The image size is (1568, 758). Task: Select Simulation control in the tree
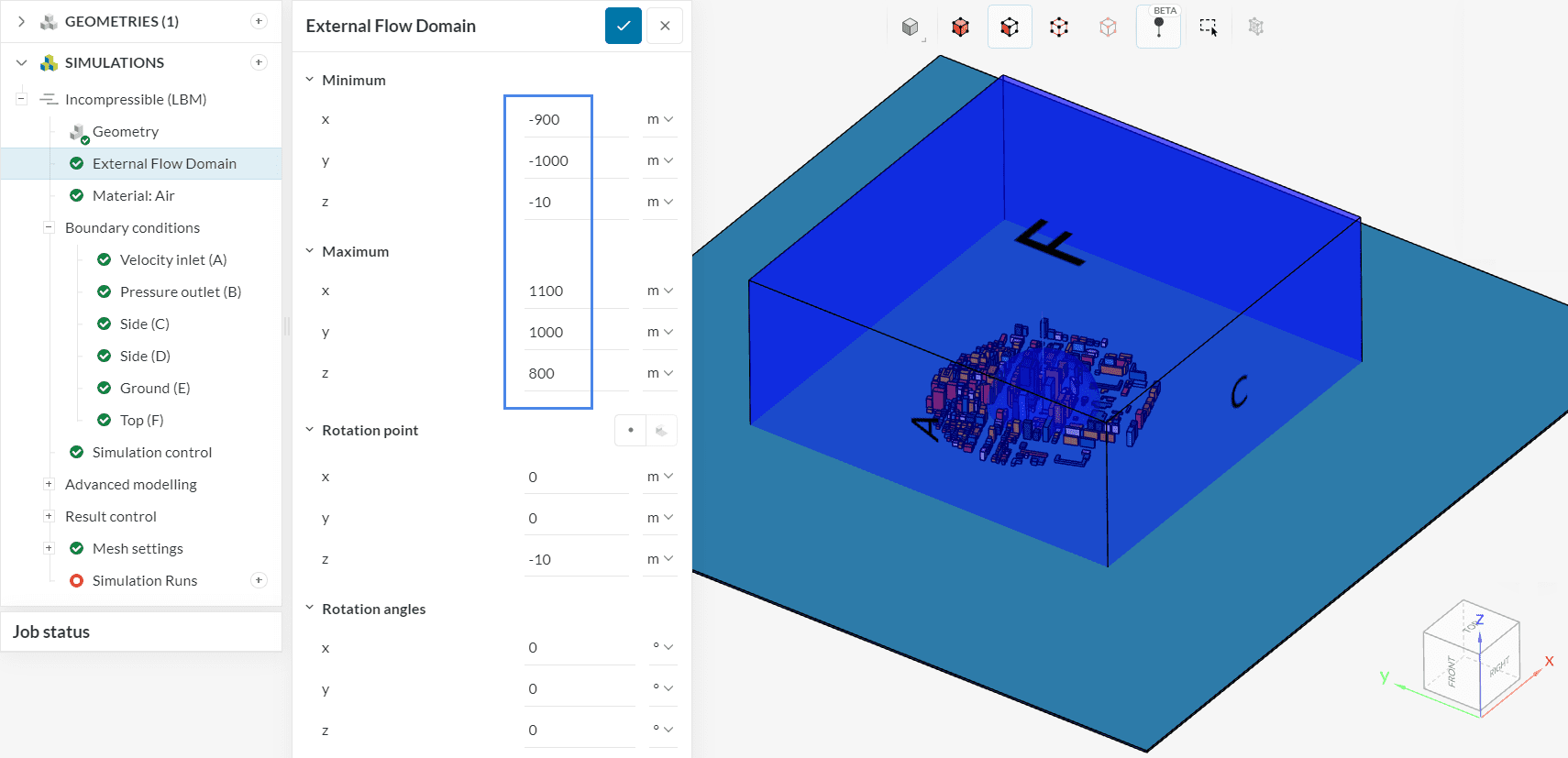pos(151,452)
